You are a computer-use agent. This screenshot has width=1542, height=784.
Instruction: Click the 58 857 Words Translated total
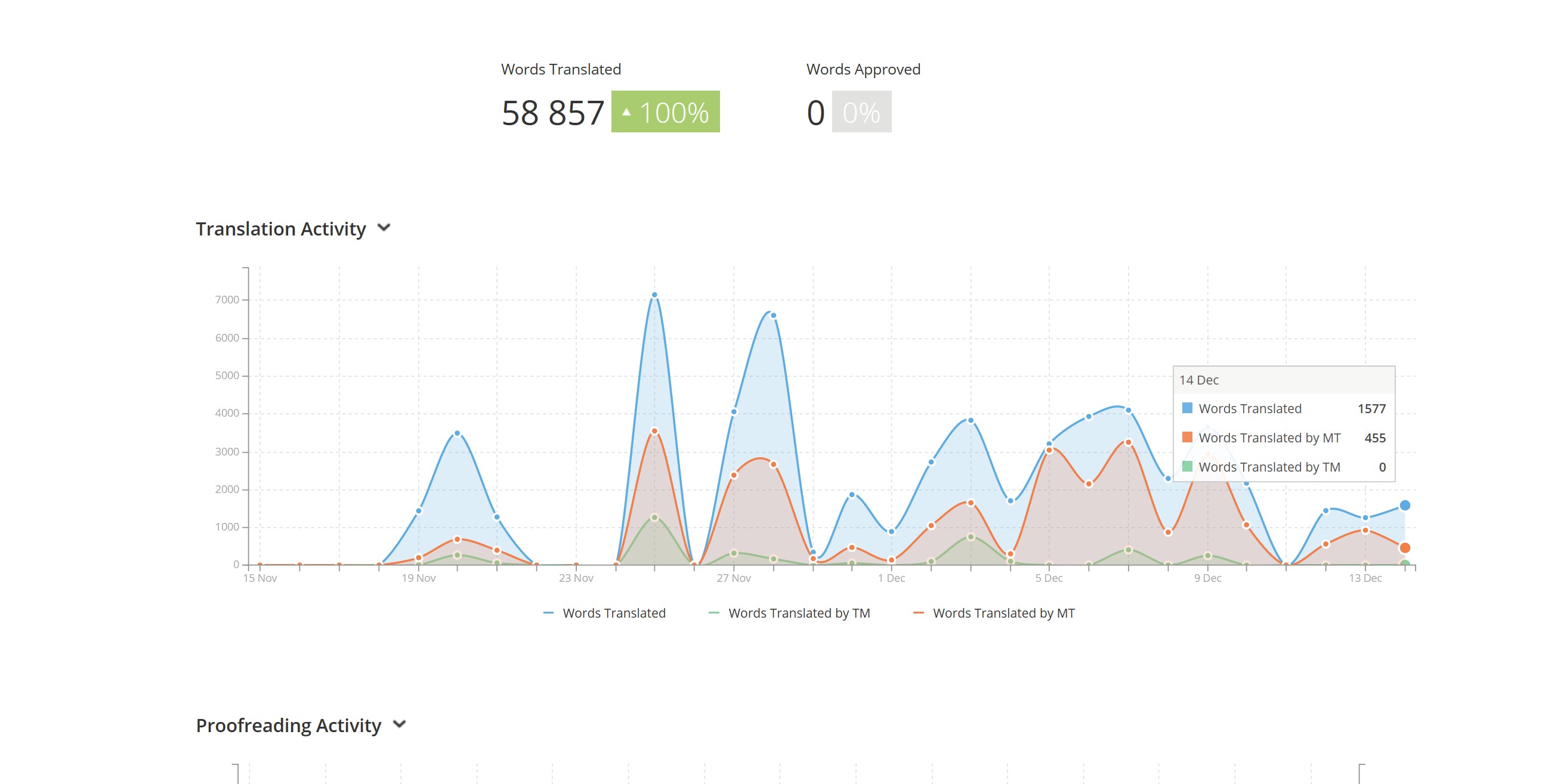click(552, 113)
